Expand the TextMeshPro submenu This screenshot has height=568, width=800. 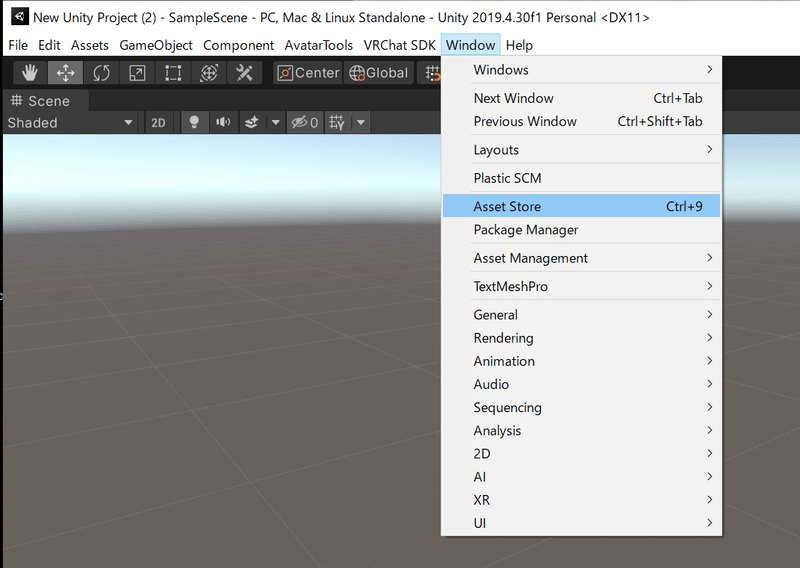coord(582,286)
